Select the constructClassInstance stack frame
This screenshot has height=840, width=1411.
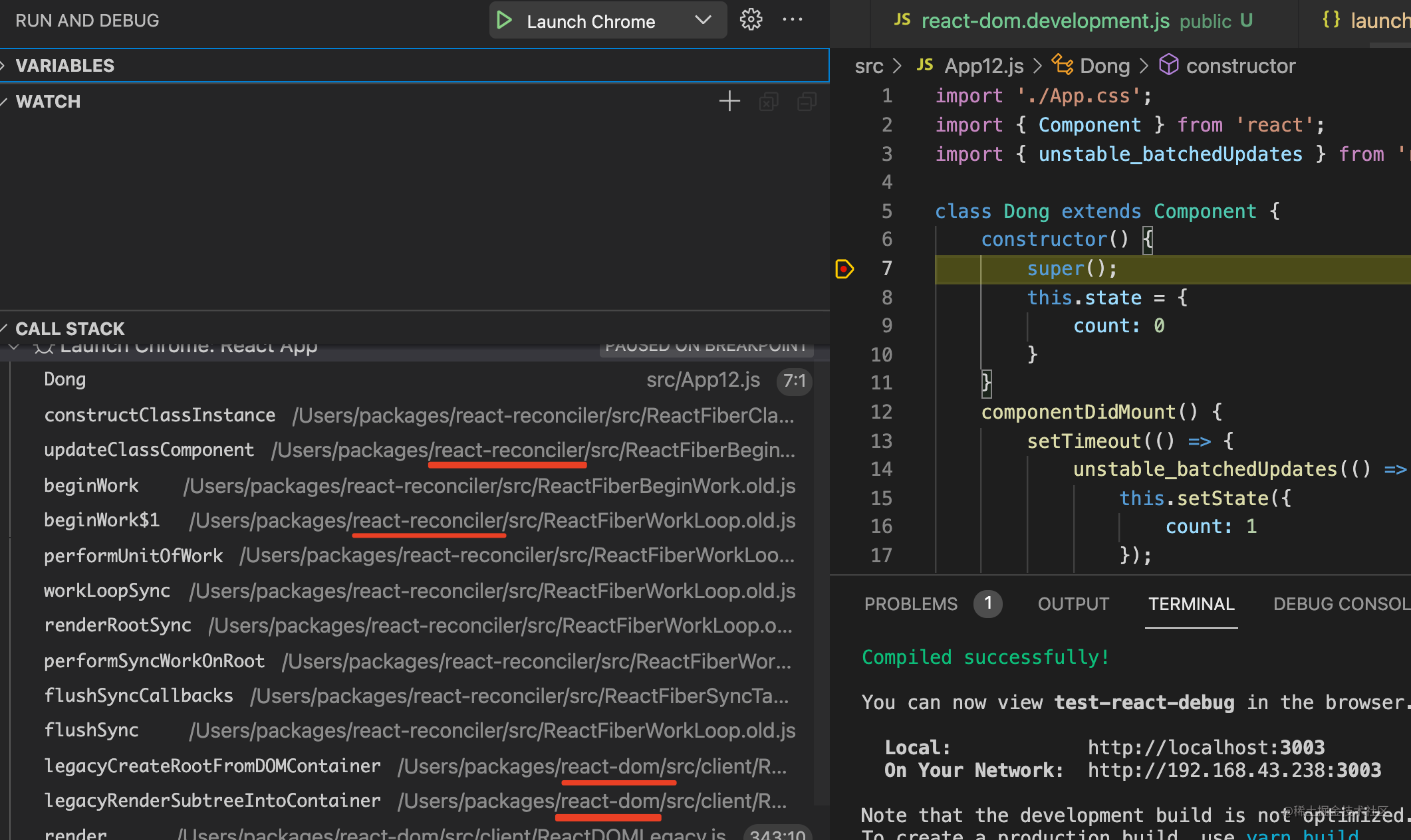[x=160, y=415]
